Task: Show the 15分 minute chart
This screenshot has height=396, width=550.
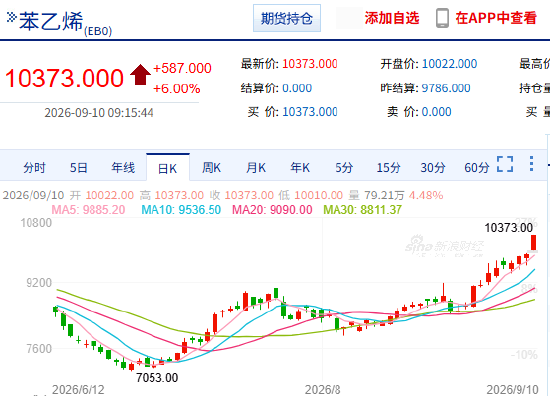Action: pyautogui.click(x=388, y=168)
